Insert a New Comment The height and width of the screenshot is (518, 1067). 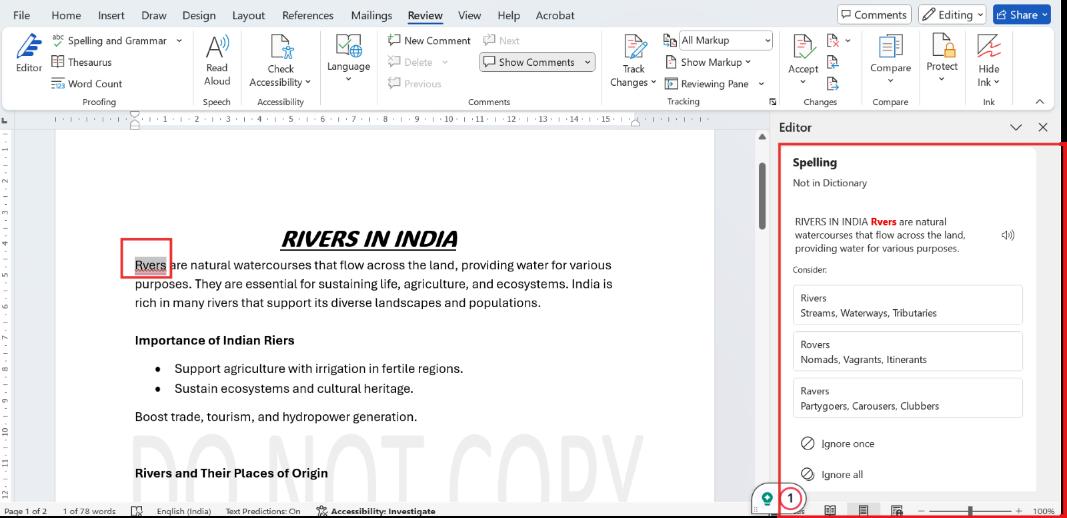click(x=429, y=40)
